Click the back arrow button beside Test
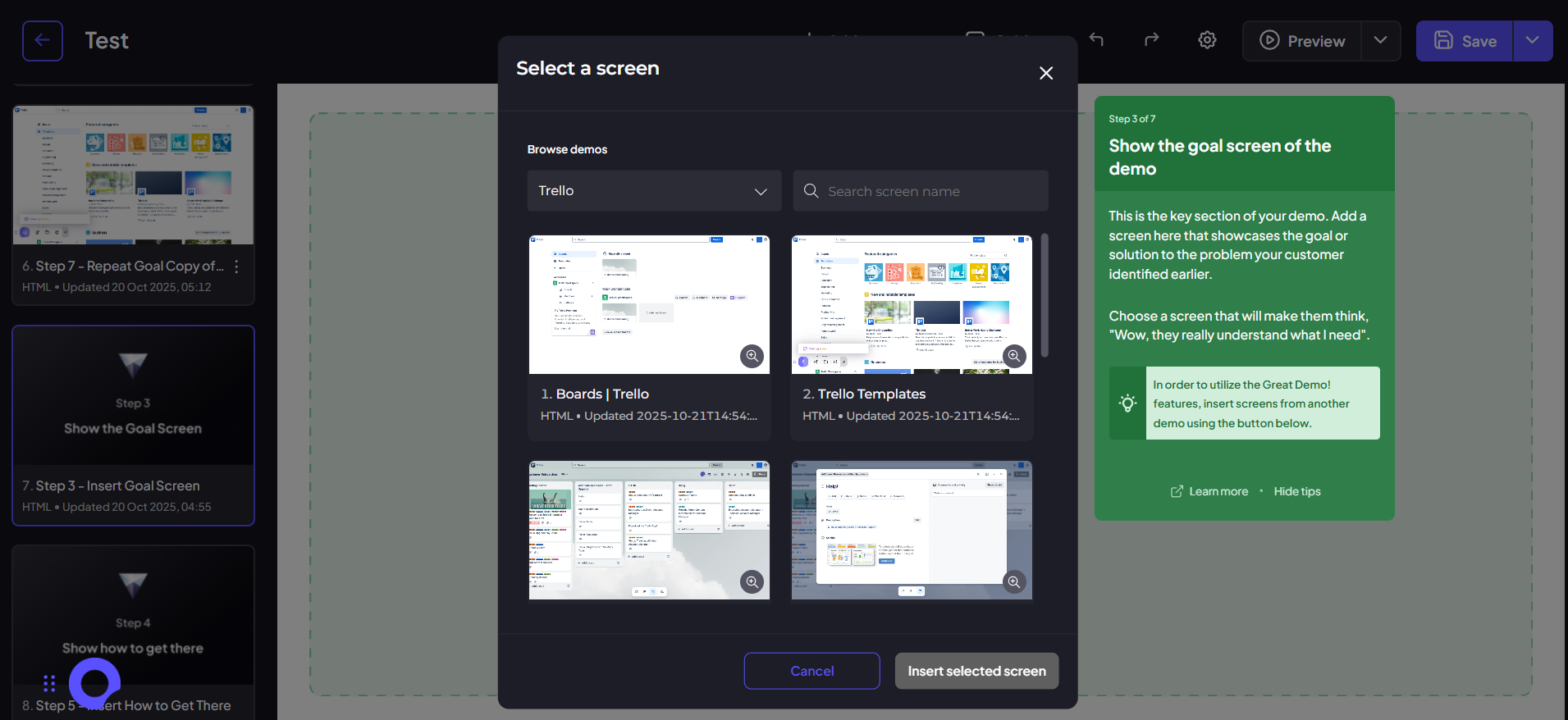 pyautogui.click(x=43, y=41)
